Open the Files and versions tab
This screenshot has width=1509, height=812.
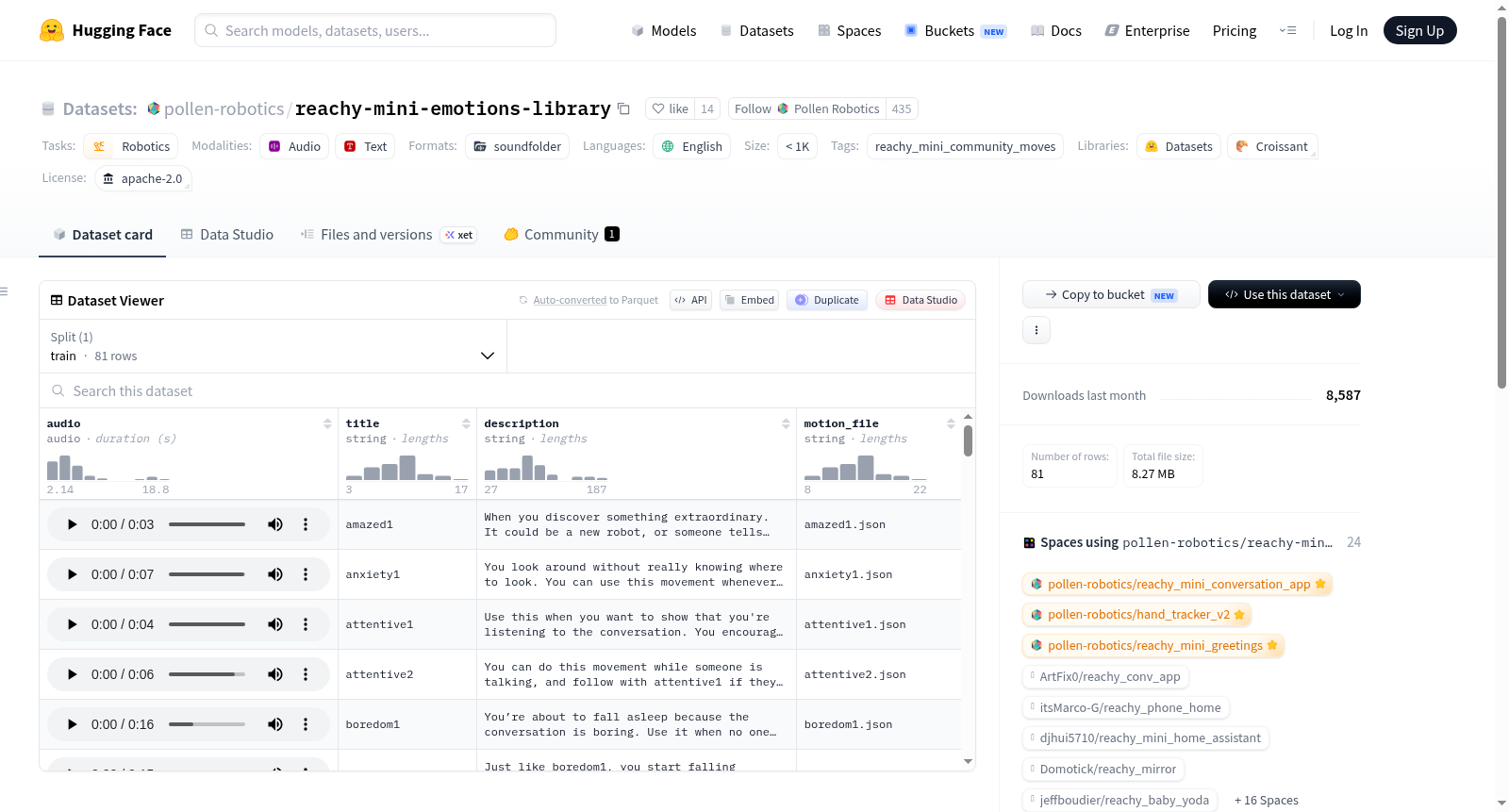(x=389, y=235)
